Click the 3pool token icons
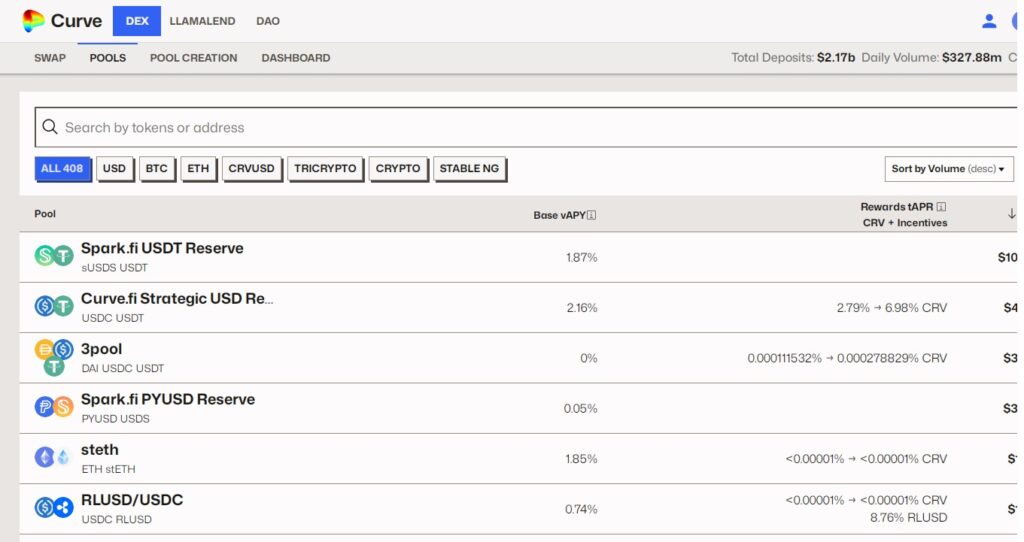The image size is (1024, 542). (x=54, y=357)
